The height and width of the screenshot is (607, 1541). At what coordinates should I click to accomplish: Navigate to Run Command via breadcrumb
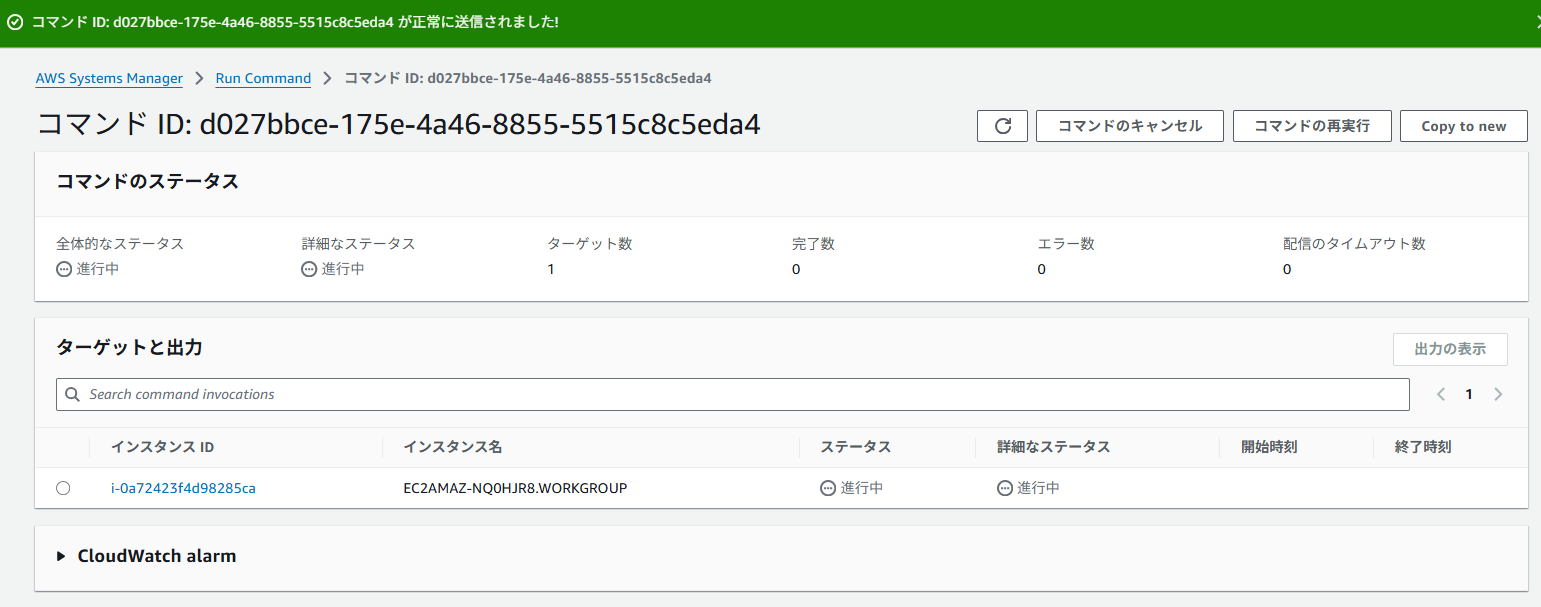tap(263, 77)
